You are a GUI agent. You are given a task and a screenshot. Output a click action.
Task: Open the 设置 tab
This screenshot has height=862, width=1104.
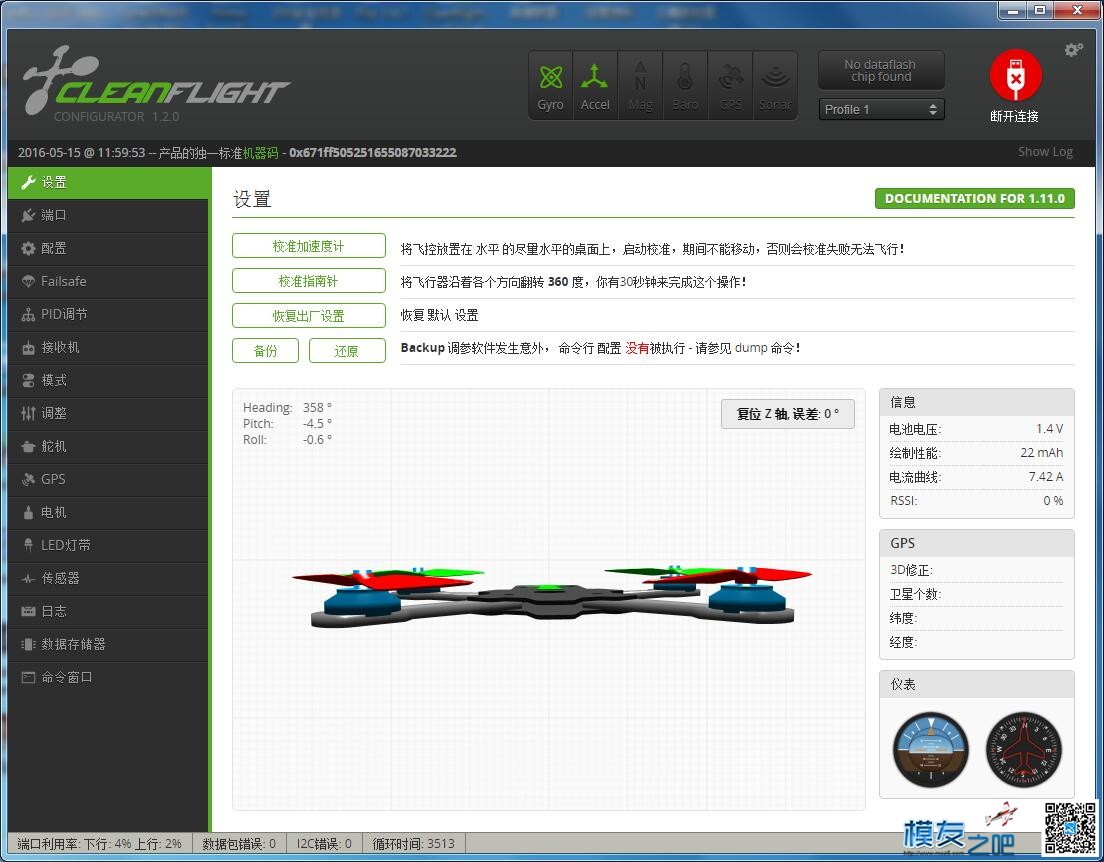click(x=109, y=182)
